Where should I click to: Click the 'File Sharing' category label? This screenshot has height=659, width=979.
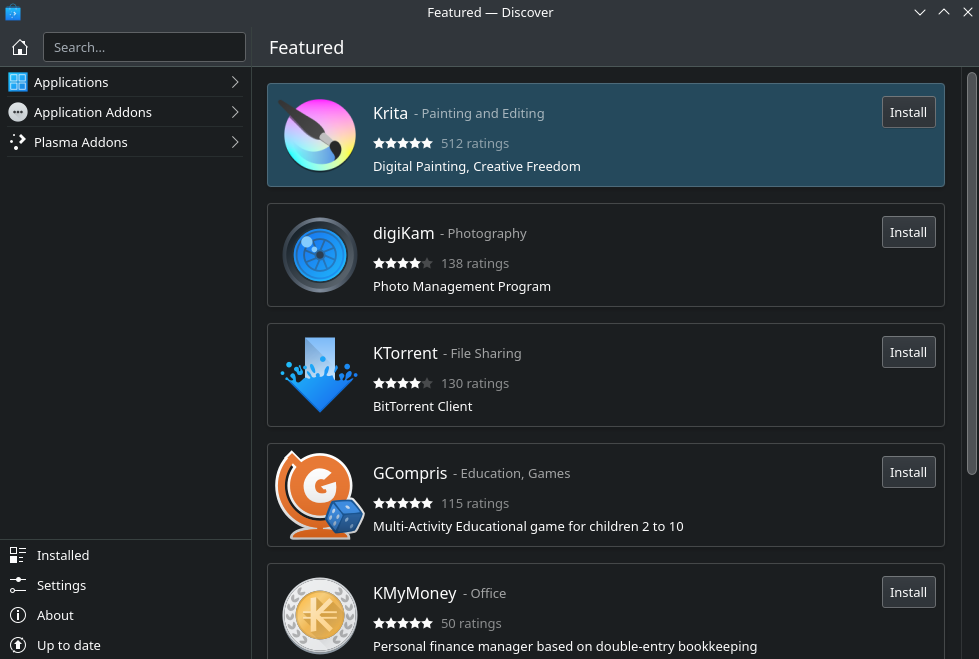(x=486, y=354)
